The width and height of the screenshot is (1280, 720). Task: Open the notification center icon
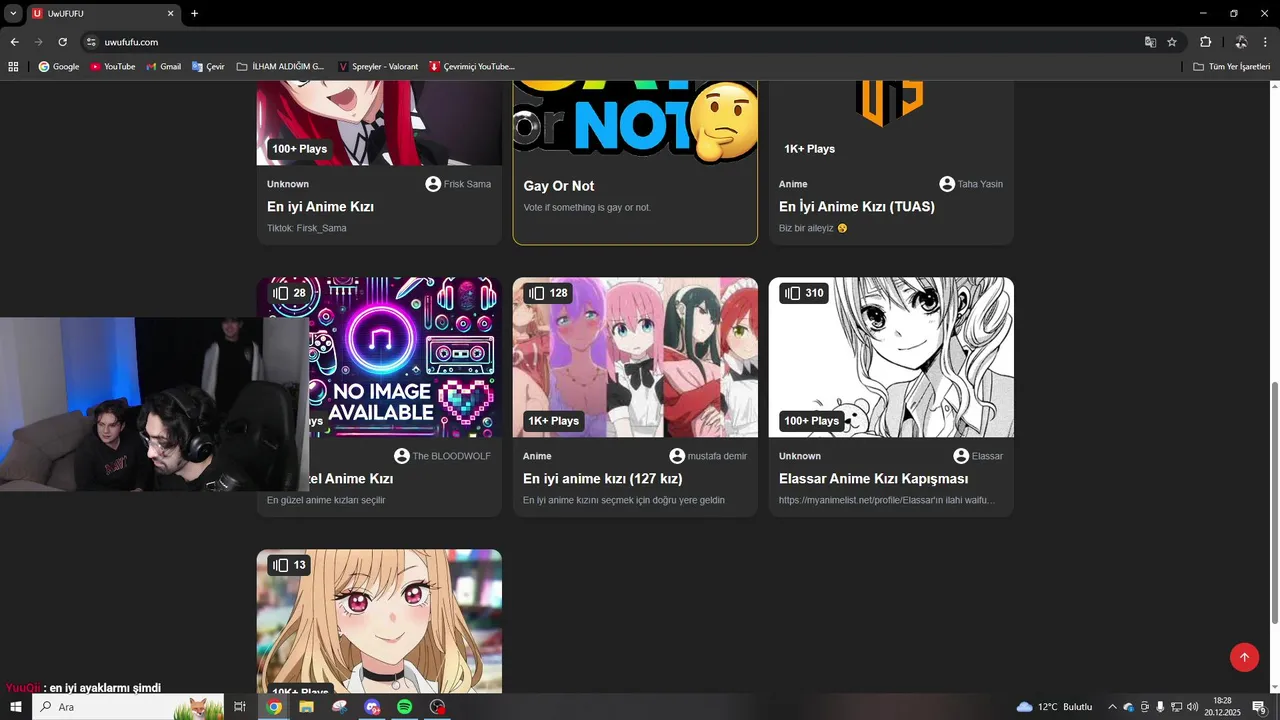1259,707
